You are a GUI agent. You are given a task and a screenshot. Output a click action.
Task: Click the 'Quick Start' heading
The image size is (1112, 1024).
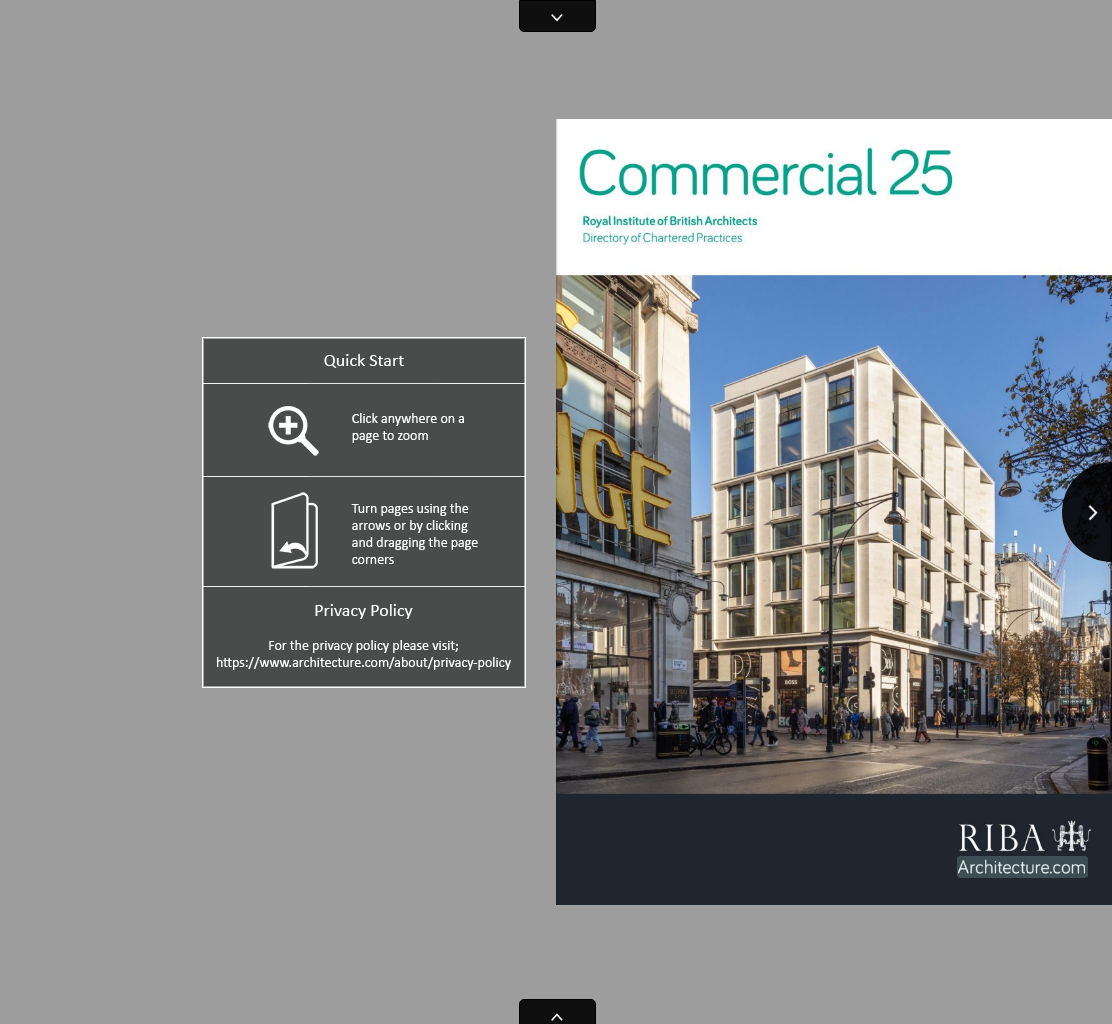(x=364, y=360)
